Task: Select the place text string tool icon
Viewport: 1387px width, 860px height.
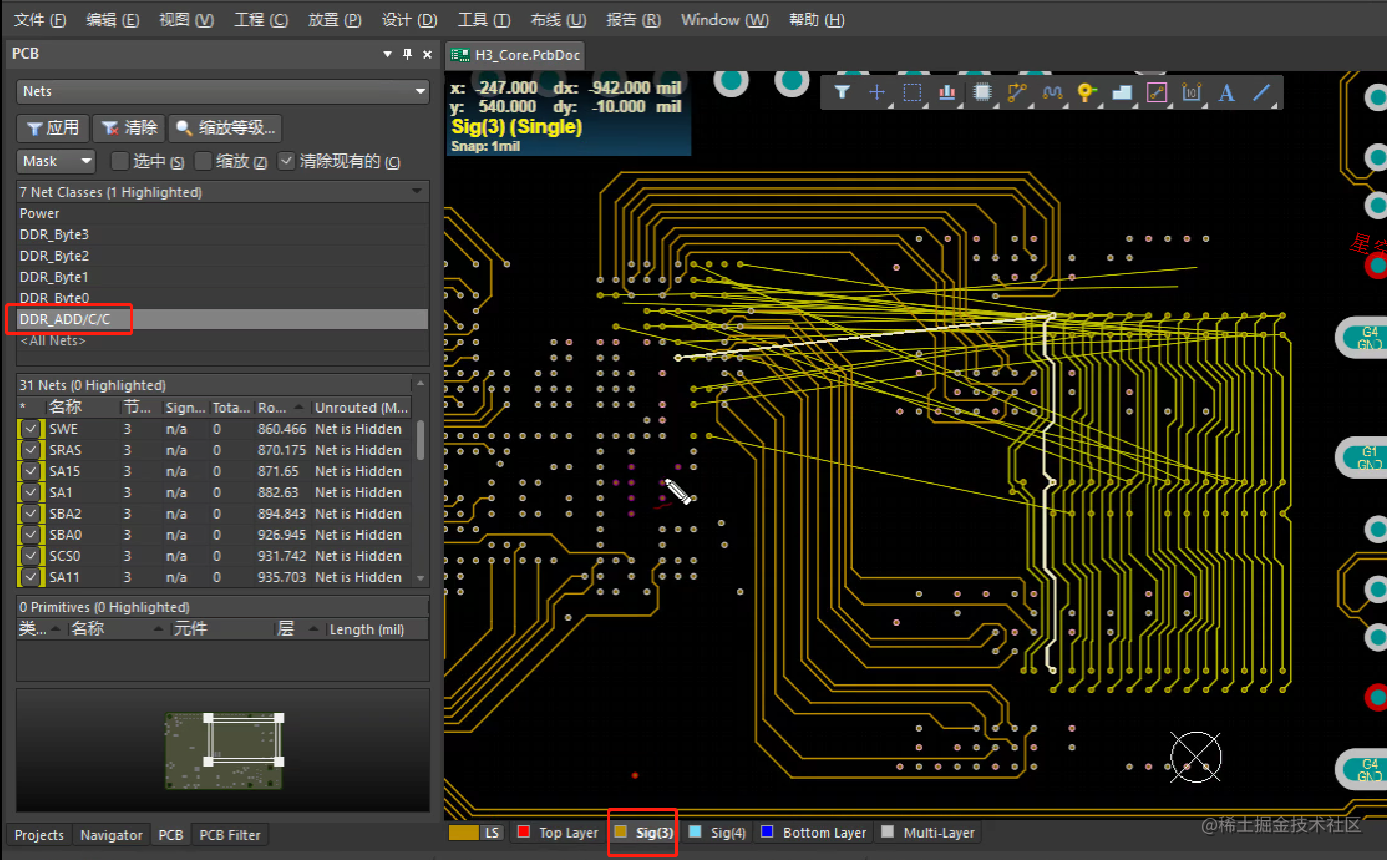Action: click(1226, 92)
